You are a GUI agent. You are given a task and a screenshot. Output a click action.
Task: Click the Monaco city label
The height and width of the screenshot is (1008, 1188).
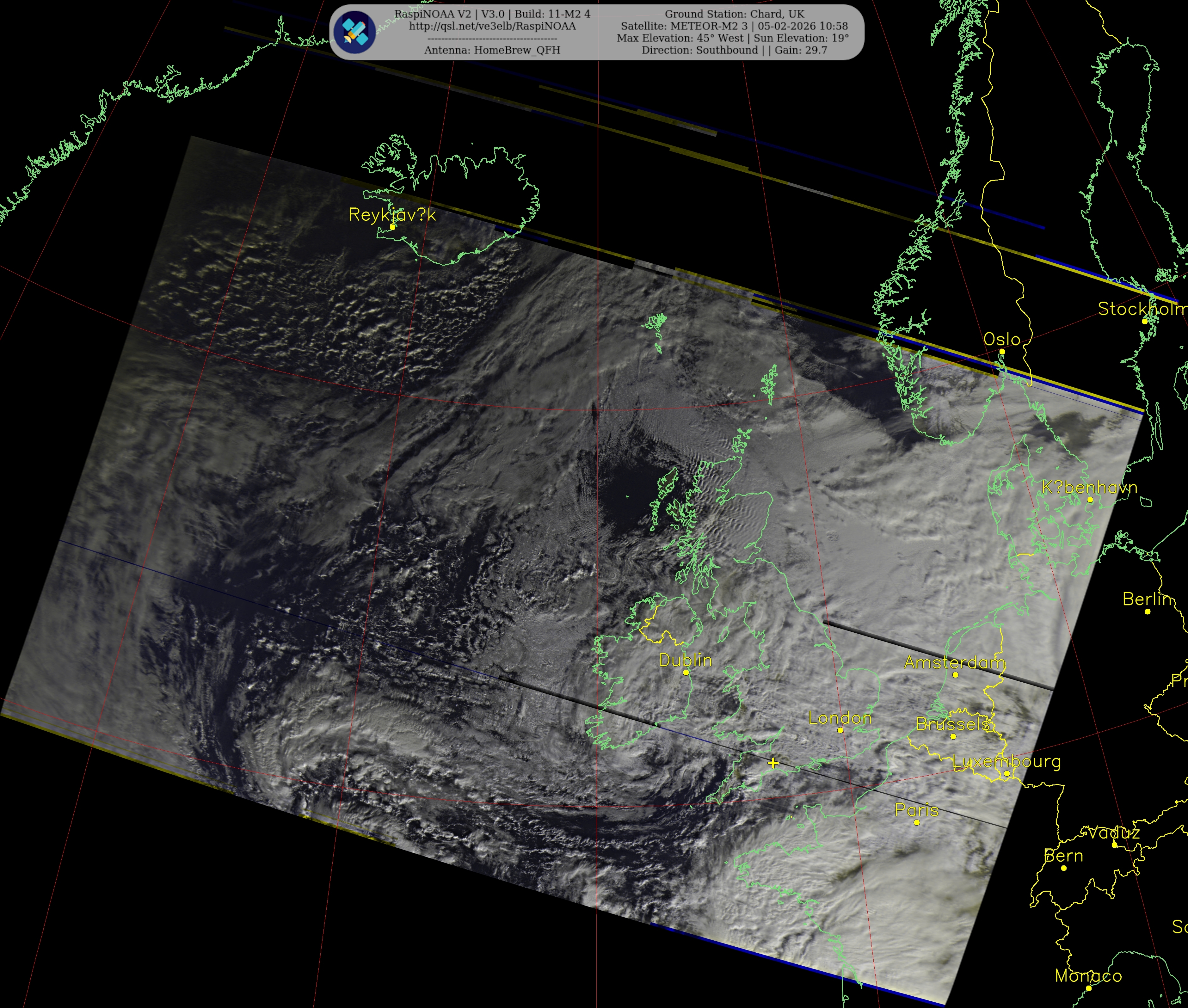tap(1088, 975)
